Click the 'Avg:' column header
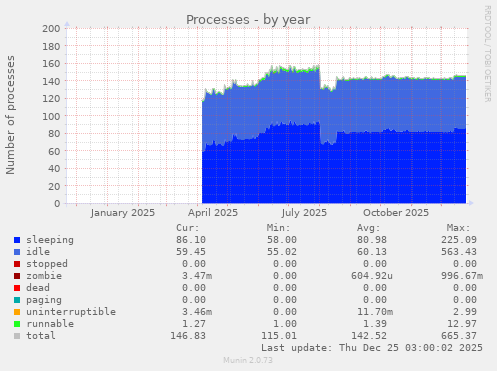Viewport: 497px width, 371px height. click(368, 228)
